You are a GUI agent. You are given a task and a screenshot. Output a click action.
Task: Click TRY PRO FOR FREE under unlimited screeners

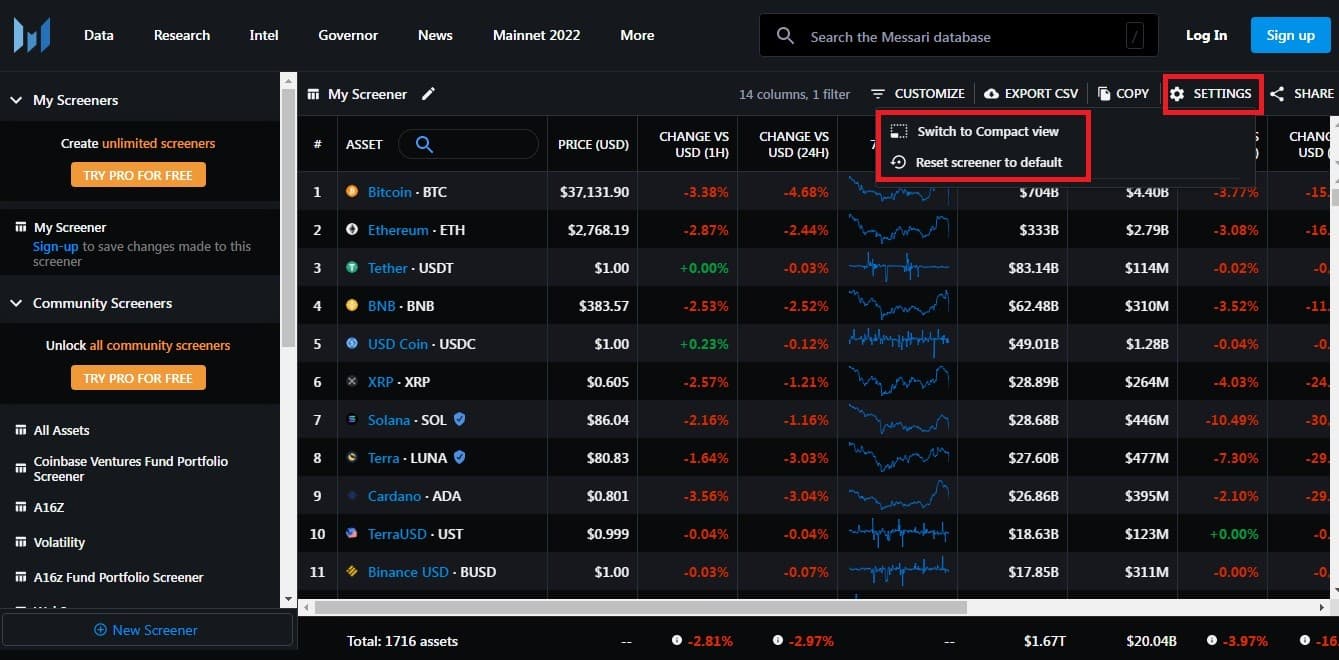point(138,175)
